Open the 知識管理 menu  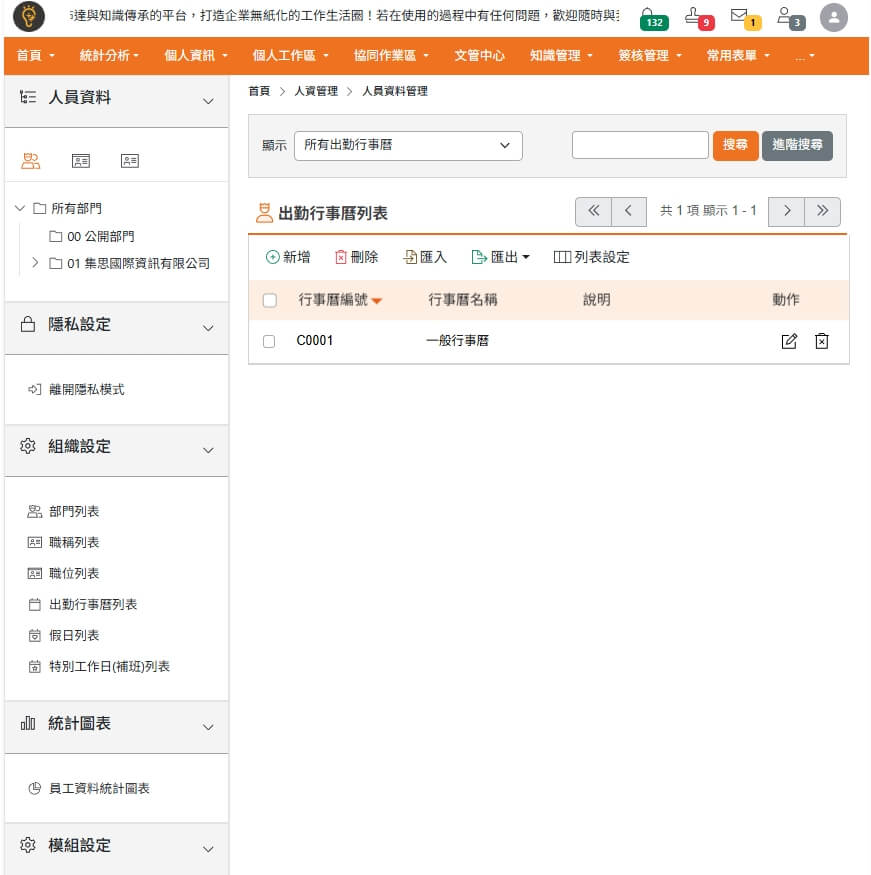point(561,56)
